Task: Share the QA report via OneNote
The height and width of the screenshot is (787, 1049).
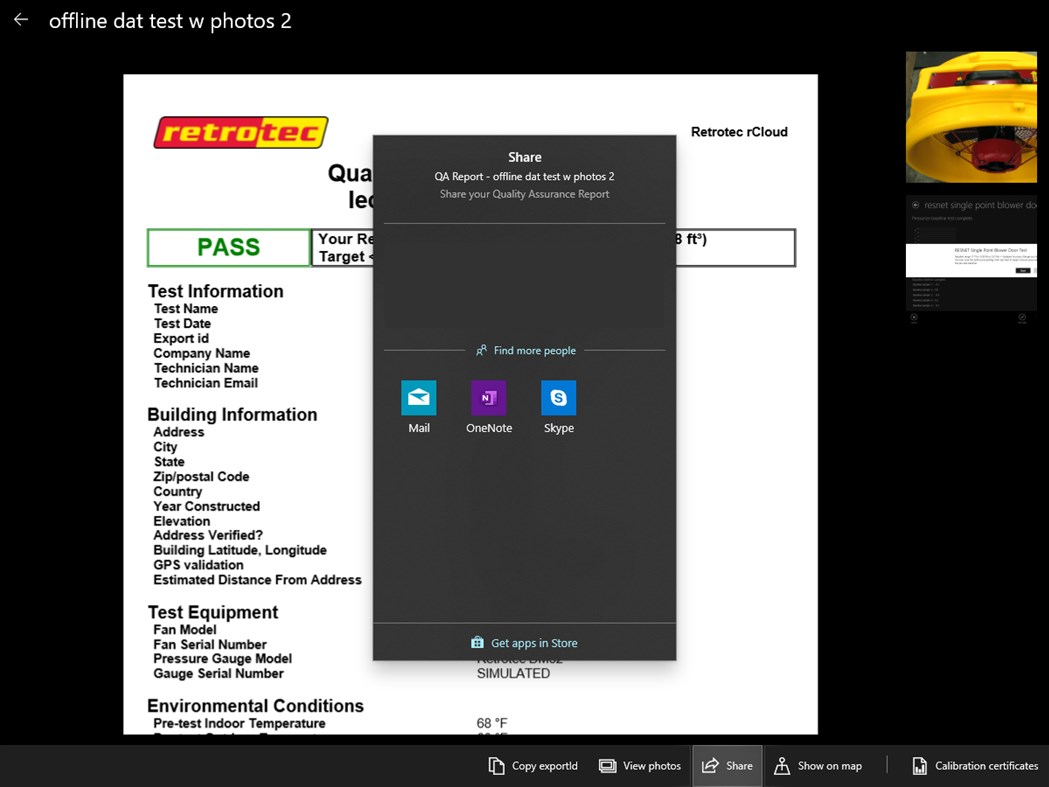Action: point(488,396)
